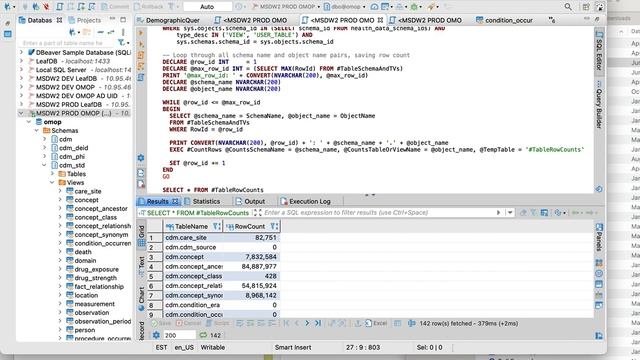Collapse the omop database node

pos(29,122)
